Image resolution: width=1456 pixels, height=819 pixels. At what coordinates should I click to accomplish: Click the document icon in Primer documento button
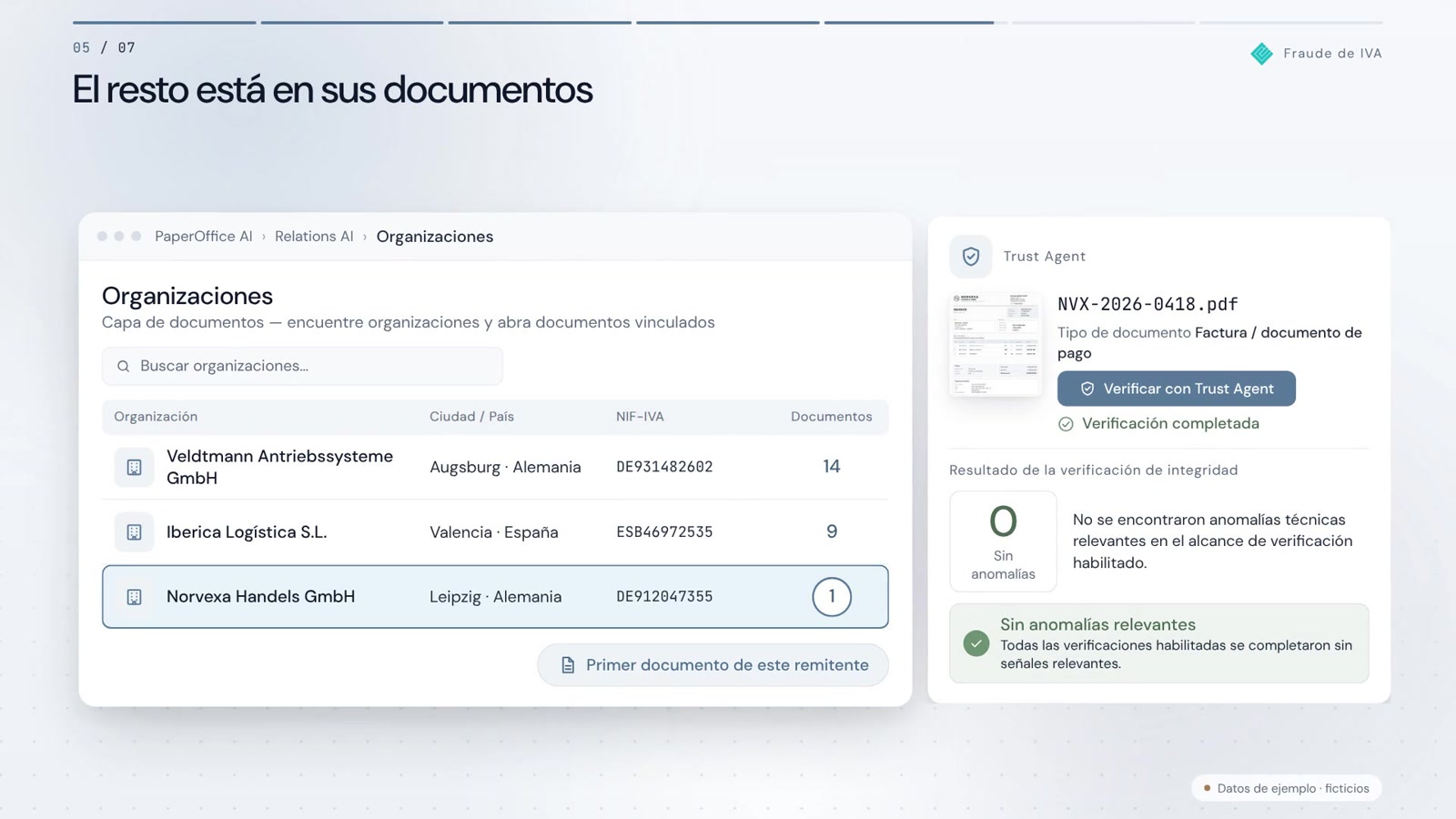coord(568,665)
